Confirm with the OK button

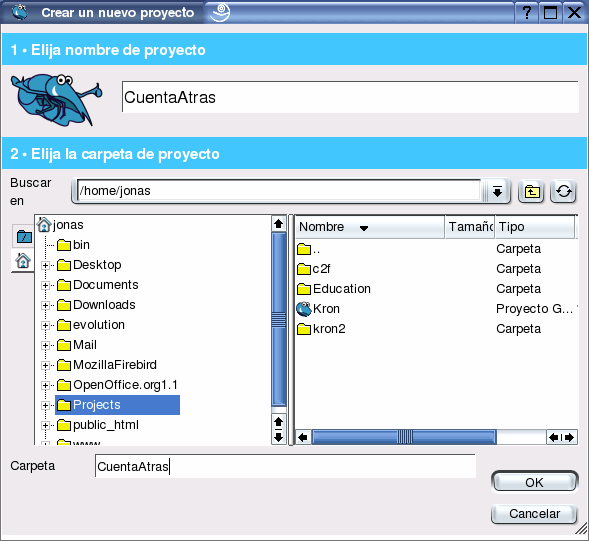click(534, 482)
